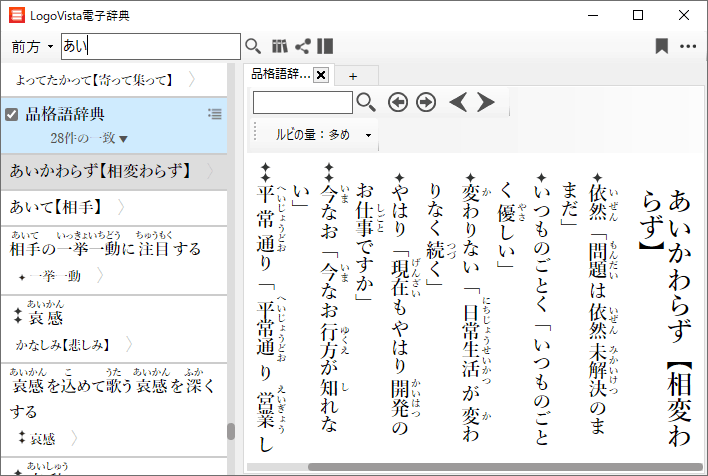The height and width of the screenshot is (476, 708).
Task: Click the share icon in top toolbar
Action: click(x=302, y=46)
